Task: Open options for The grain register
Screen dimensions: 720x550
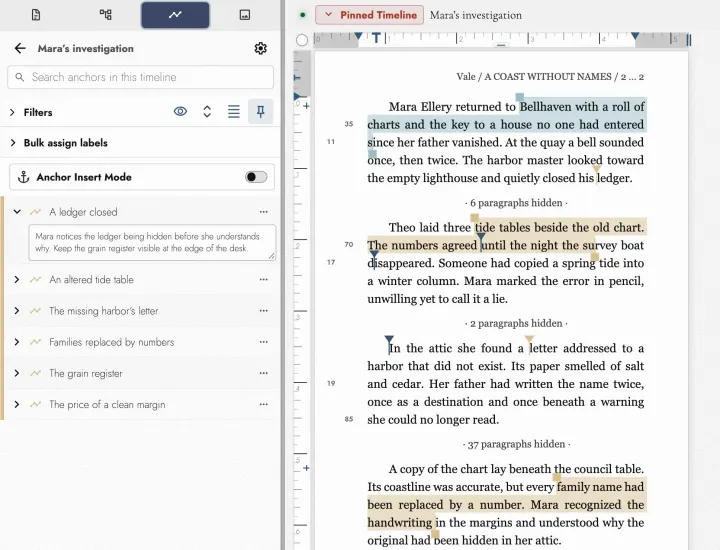Action: point(264,373)
